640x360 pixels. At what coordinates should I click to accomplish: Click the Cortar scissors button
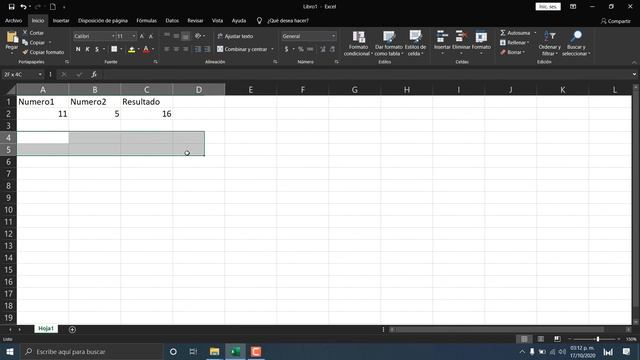[33, 33]
